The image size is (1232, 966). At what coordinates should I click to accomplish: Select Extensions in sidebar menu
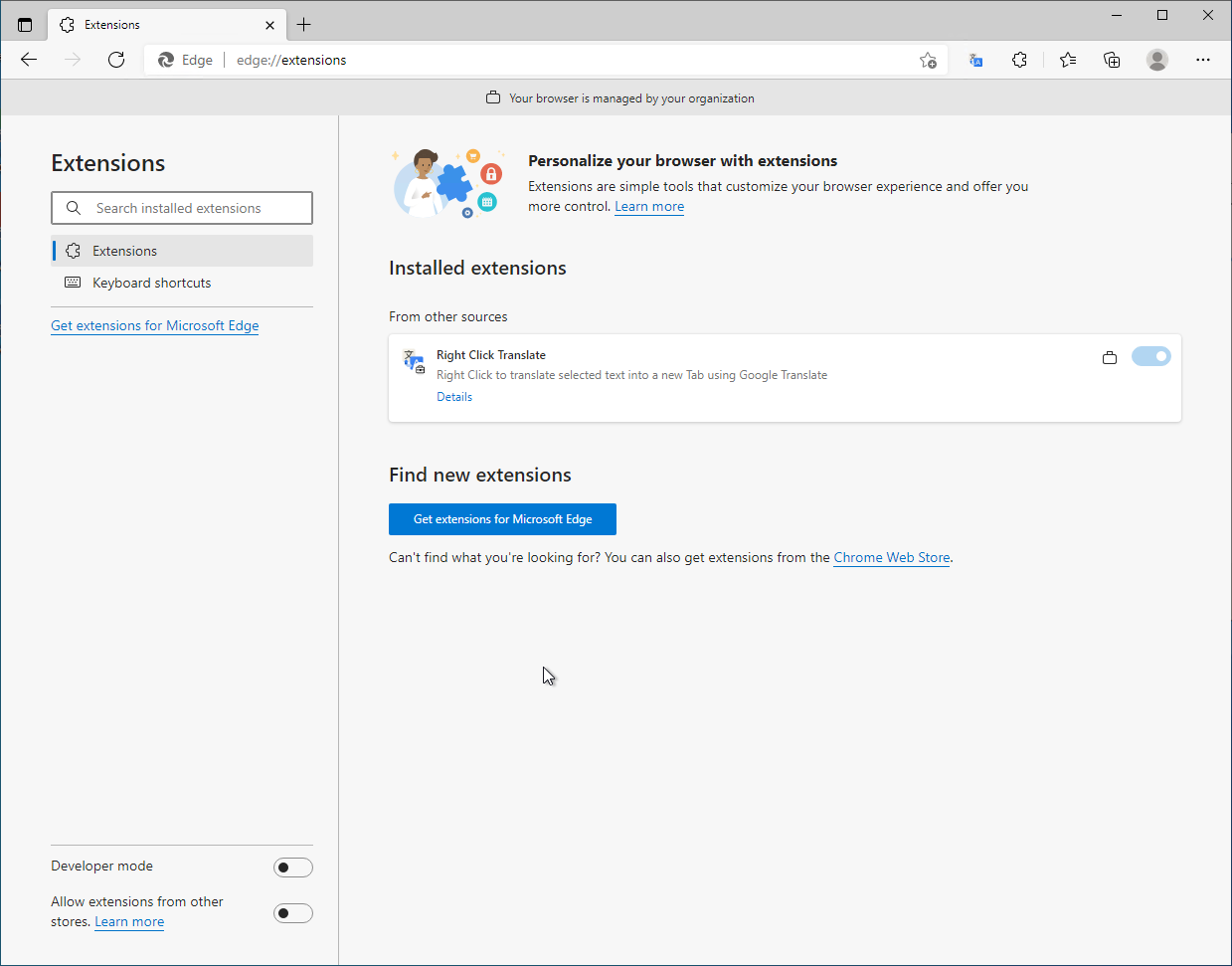[x=124, y=251]
